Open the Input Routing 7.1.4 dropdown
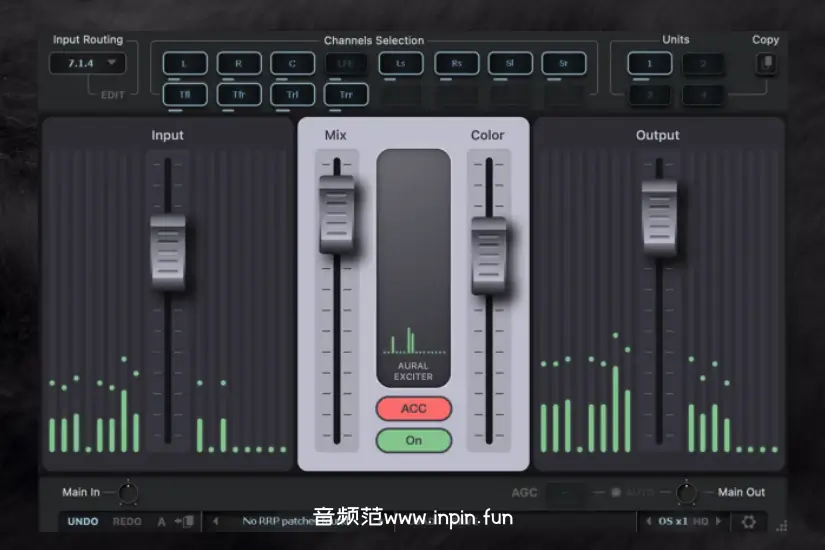Viewport: 825px width, 550px height. pos(88,64)
